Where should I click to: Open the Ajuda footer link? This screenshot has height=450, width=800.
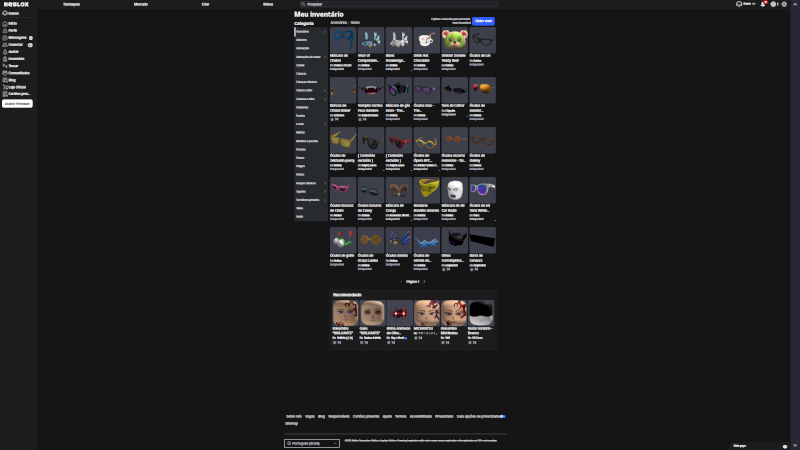pos(387,416)
